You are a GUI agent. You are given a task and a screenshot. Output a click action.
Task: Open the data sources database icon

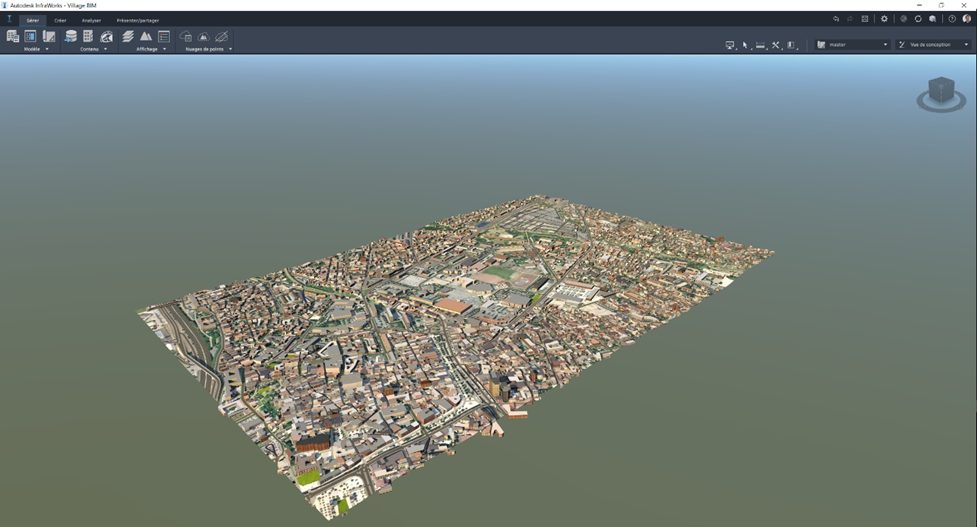click(71, 36)
